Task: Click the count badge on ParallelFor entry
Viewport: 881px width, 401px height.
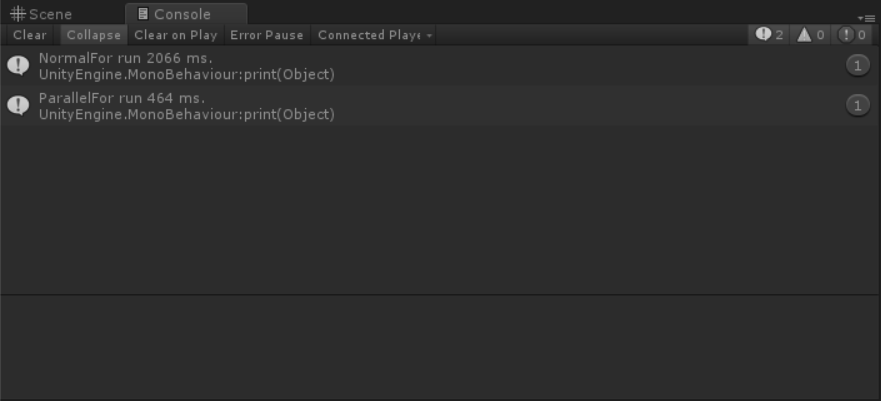Action: (857, 106)
